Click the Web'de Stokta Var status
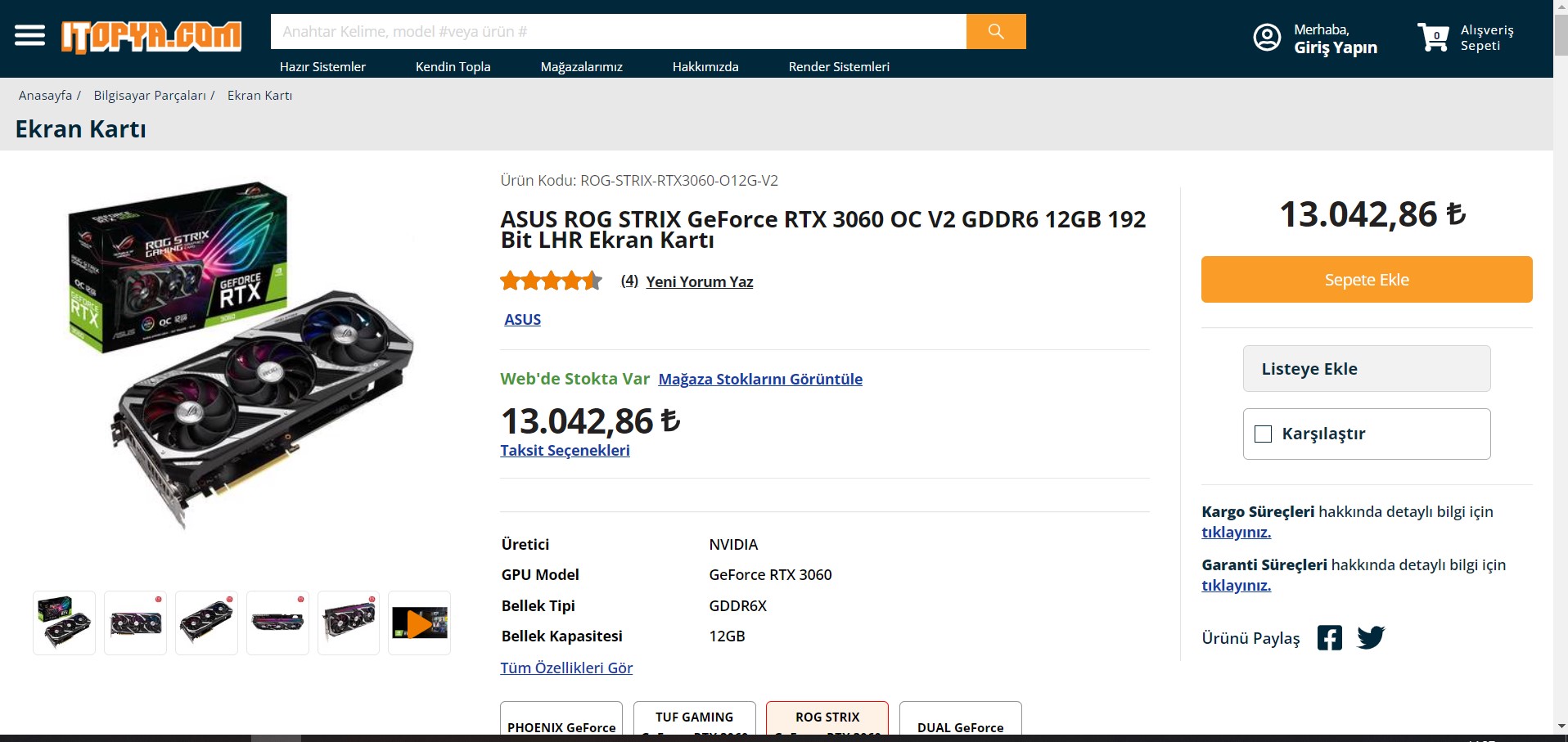The image size is (1568, 742). tap(574, 379)
